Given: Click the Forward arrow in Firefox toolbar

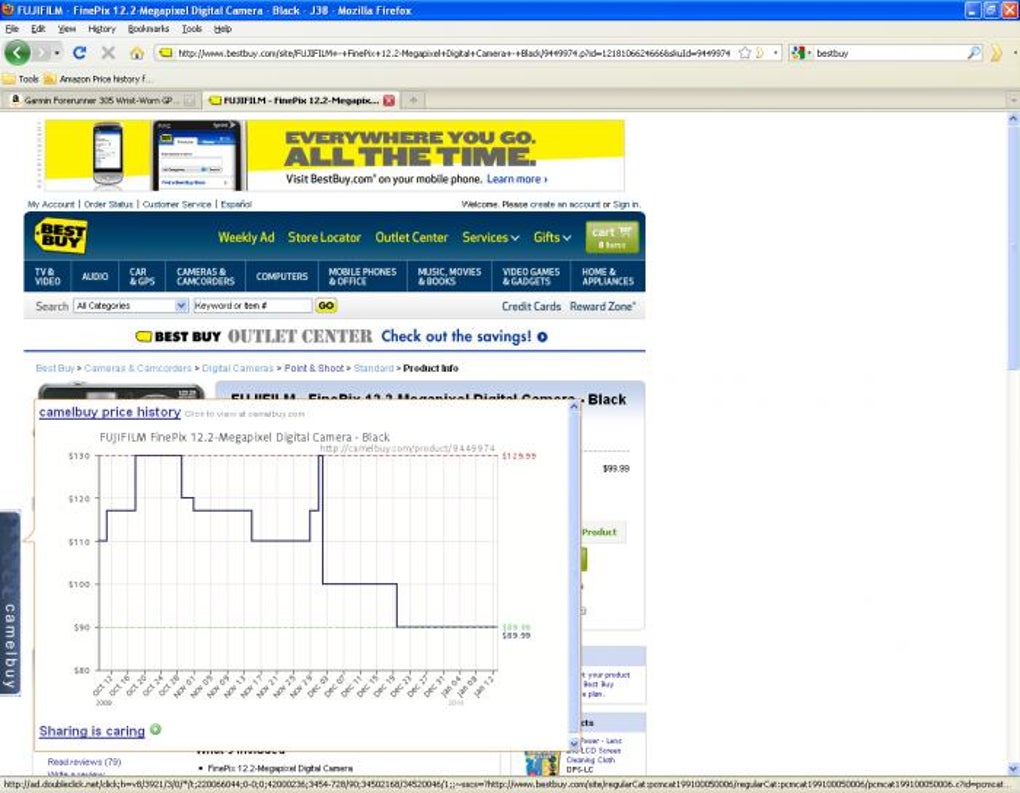Looking at the screenshot, I should pos(42,53).
